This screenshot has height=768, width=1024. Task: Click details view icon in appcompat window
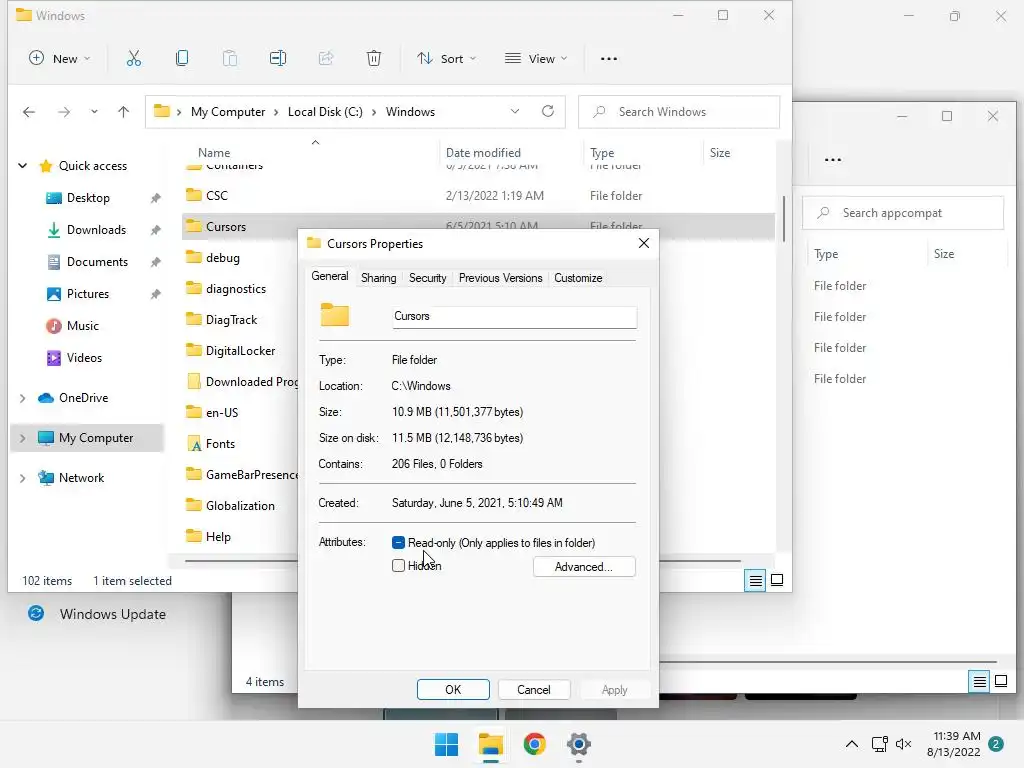point(980,682)
